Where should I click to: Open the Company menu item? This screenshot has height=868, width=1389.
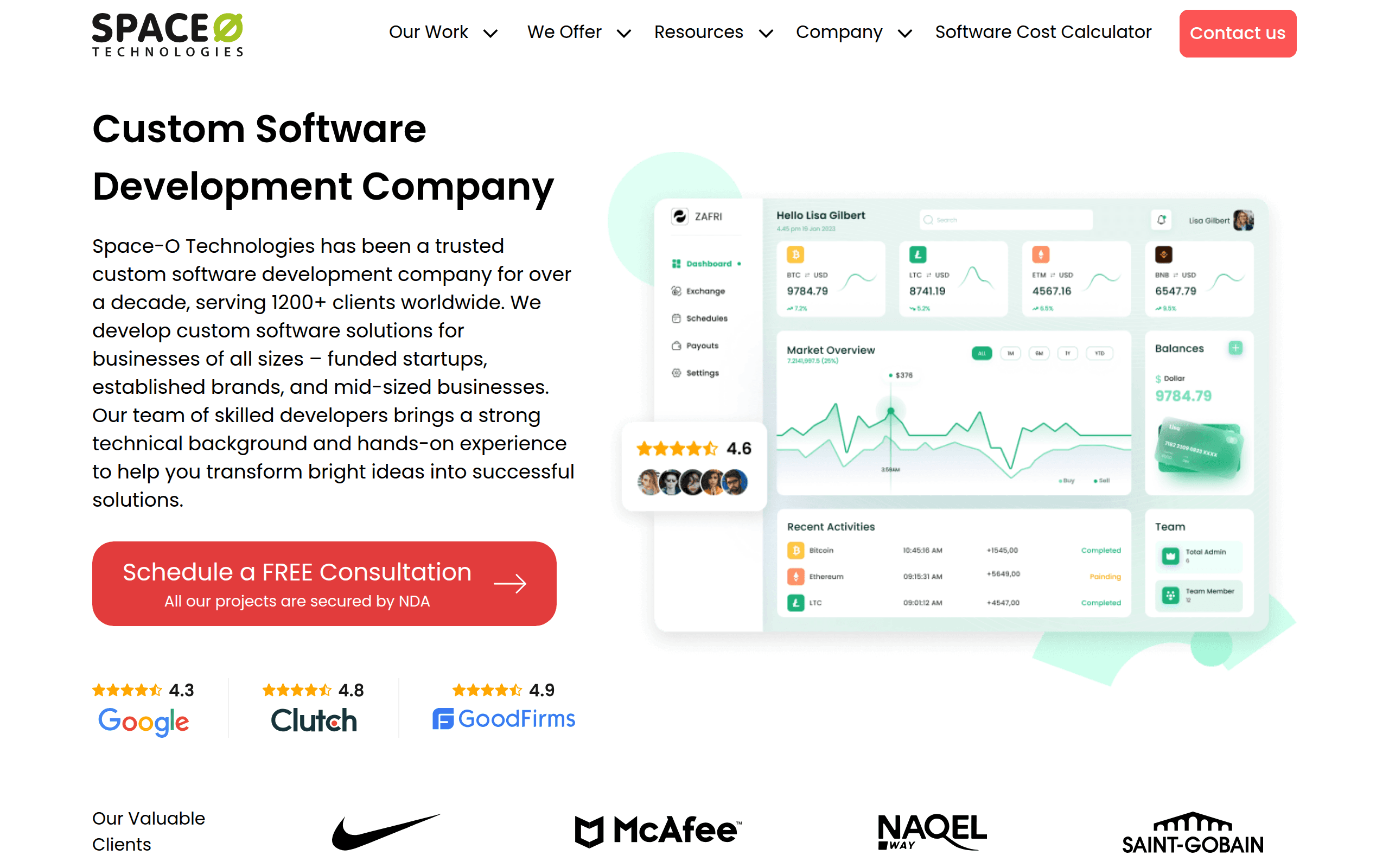point(839,32)
